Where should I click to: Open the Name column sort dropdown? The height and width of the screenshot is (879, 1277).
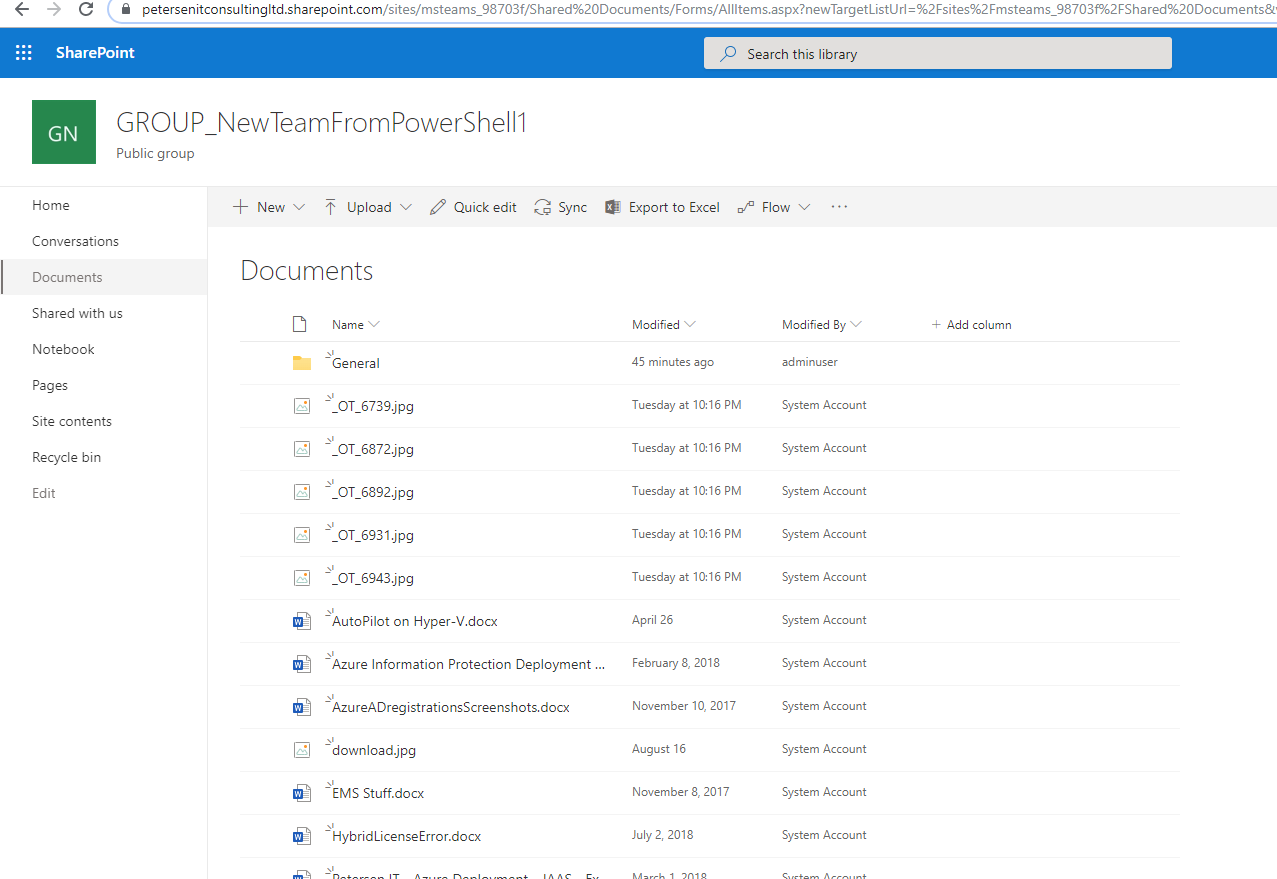374,324
